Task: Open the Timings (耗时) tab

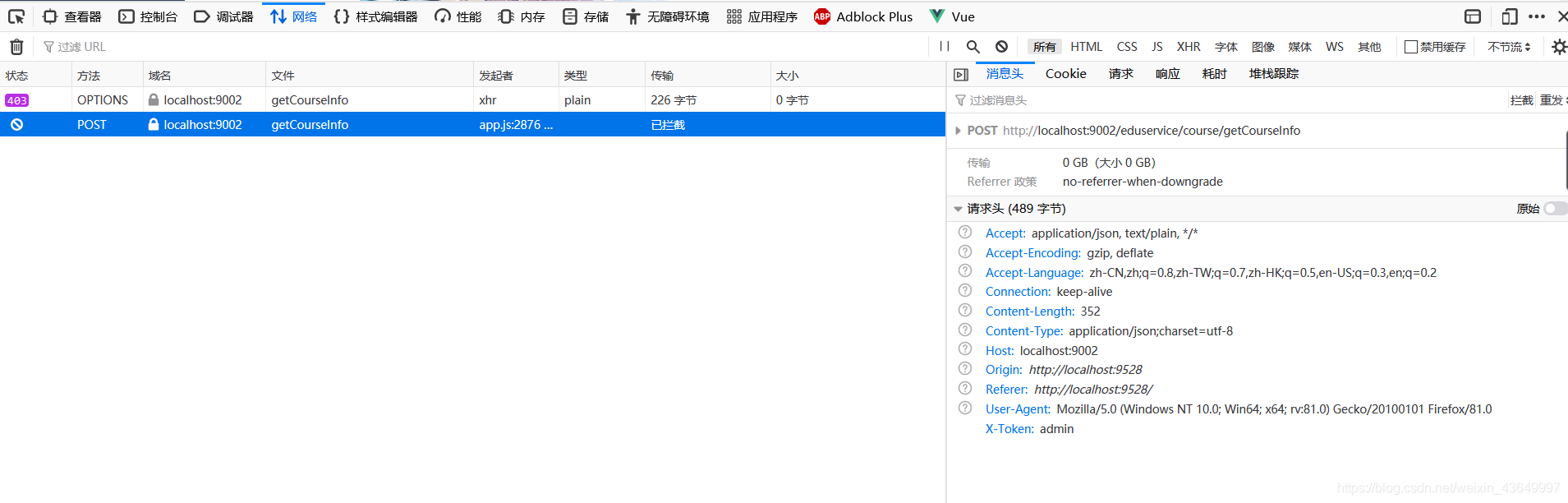Action: click(x=1215, y=74)
